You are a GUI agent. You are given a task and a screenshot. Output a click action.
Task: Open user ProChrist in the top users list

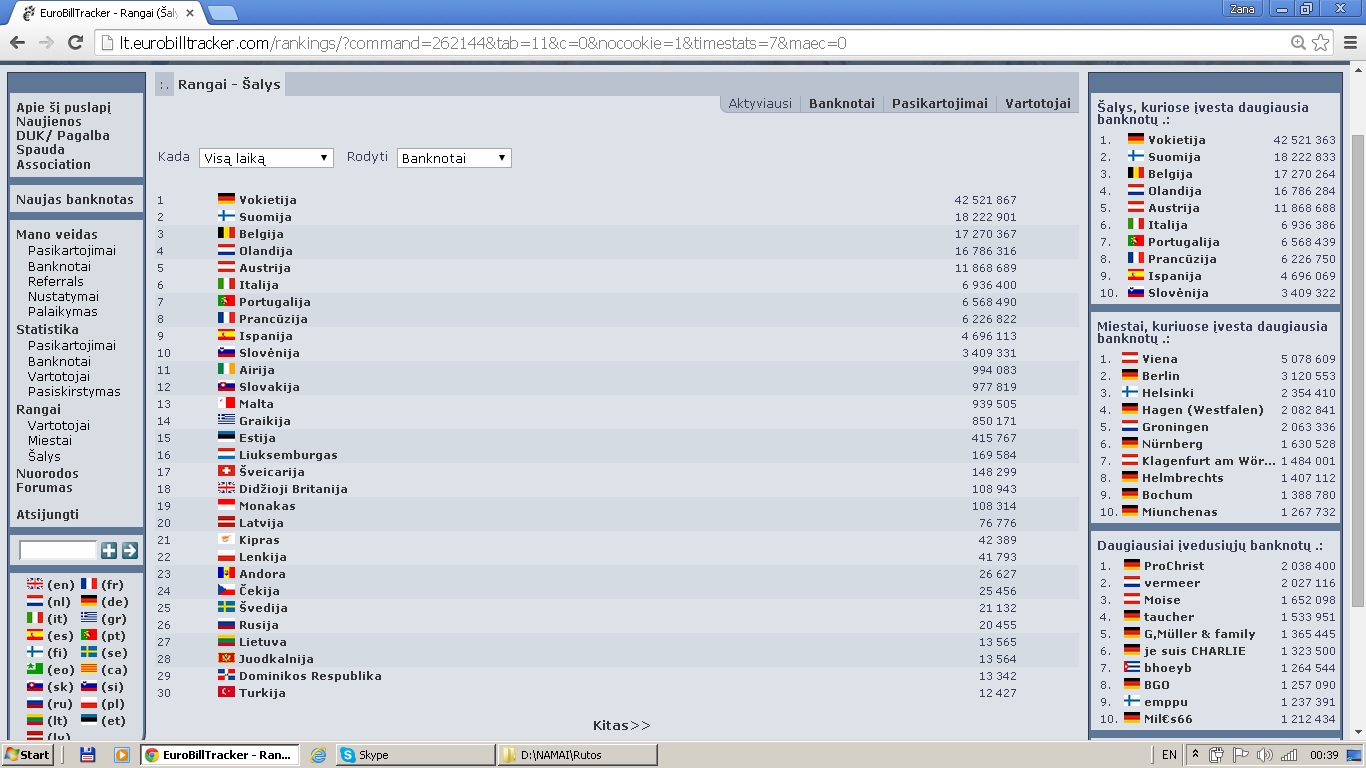[x=1174, y=566]
